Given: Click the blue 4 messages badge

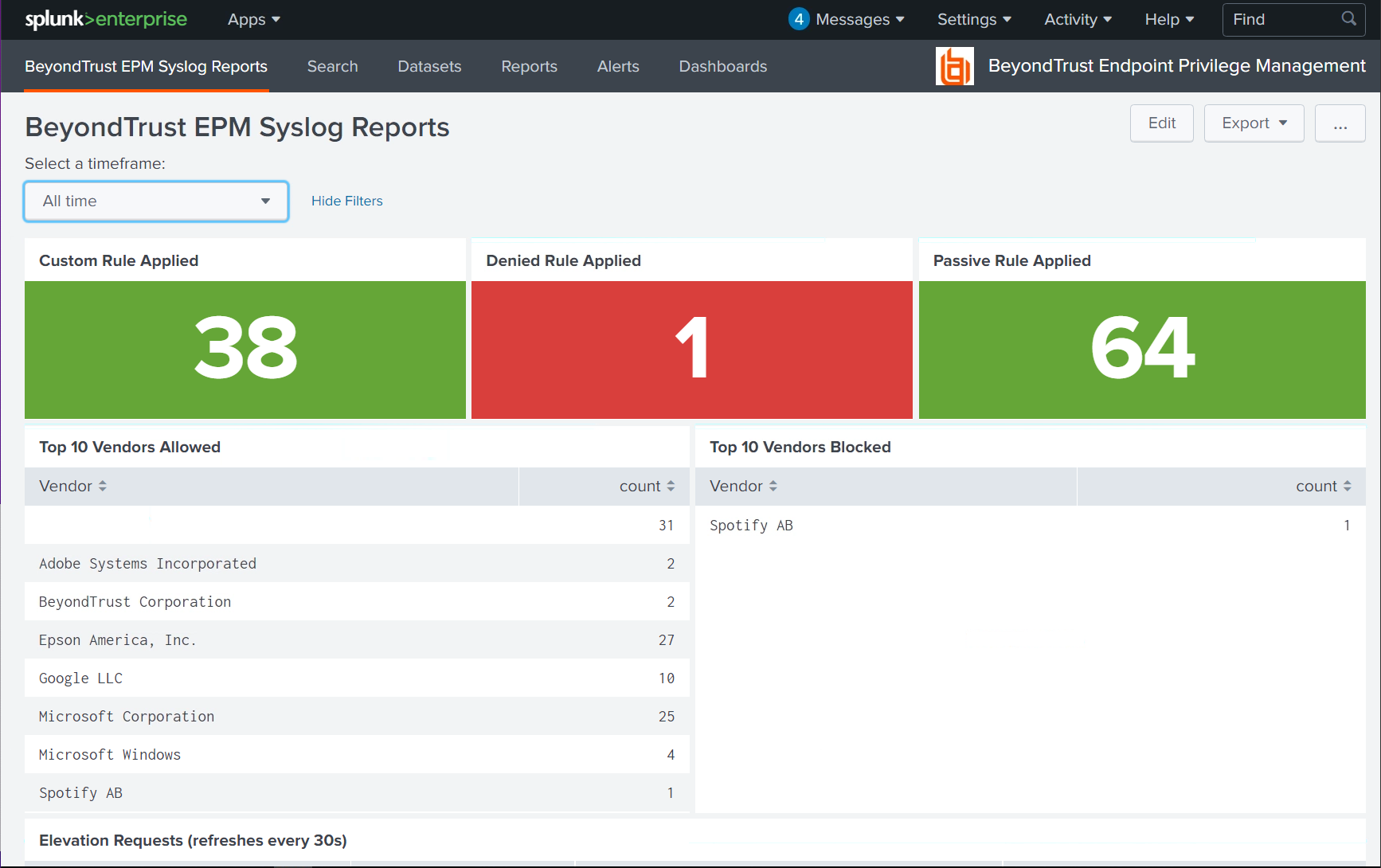Looking at the screenshot, I should click(x=799, y=18).
